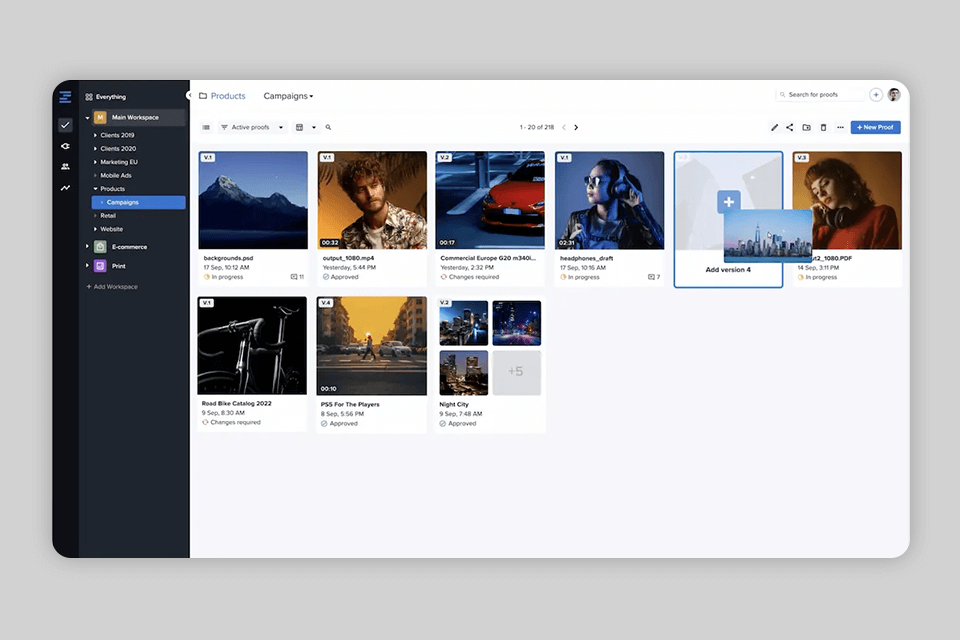Open the People contacts sidebar icon
Image resolution: width=960 pixels, height=640 pixels.
(x=66, y=167)
